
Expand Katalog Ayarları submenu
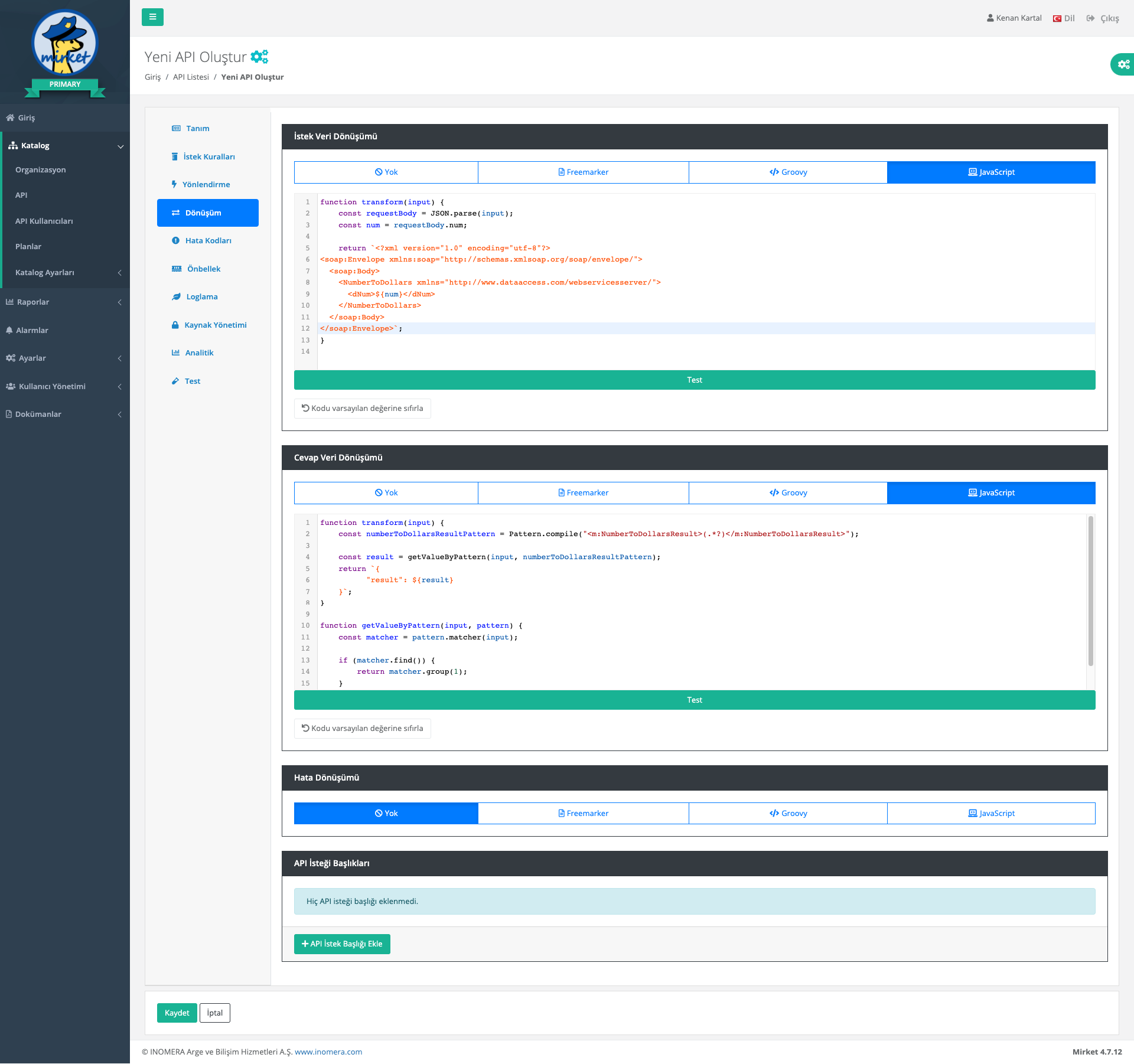(x=65, y=272)
